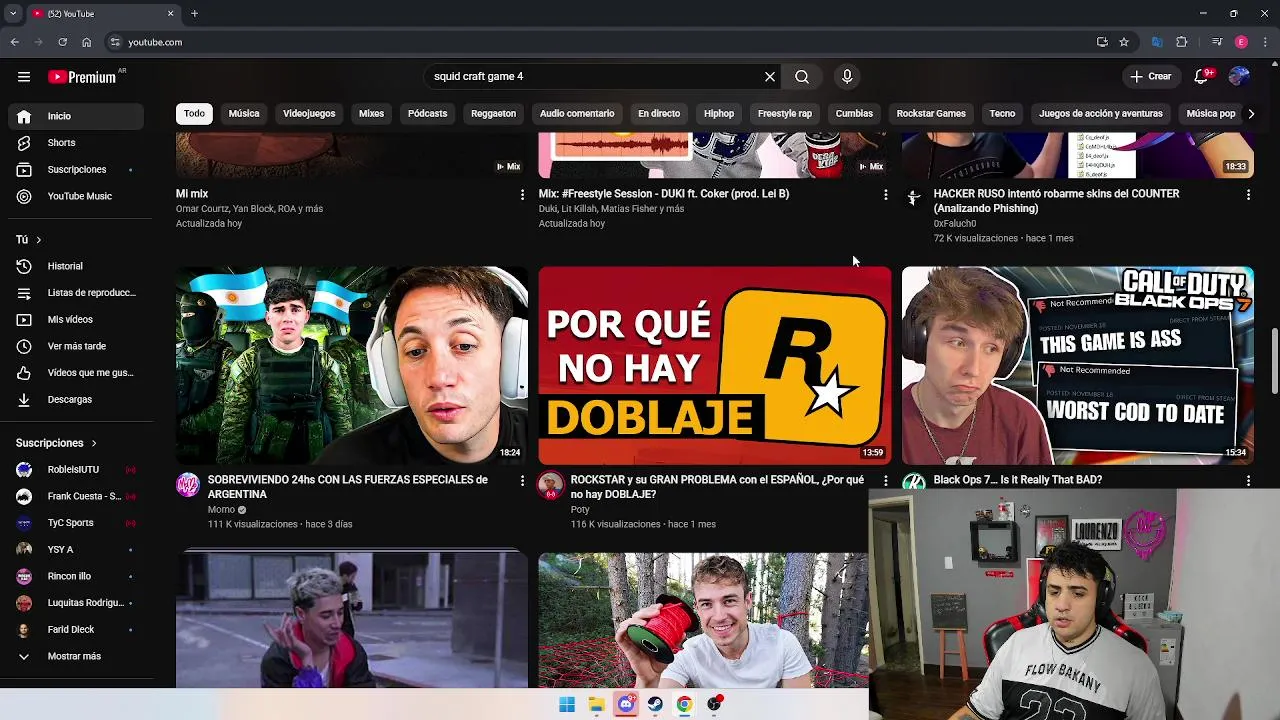The image size is (1280, 720).
Task: Open options menu for Mi mix
Action: tap(522, 194)
